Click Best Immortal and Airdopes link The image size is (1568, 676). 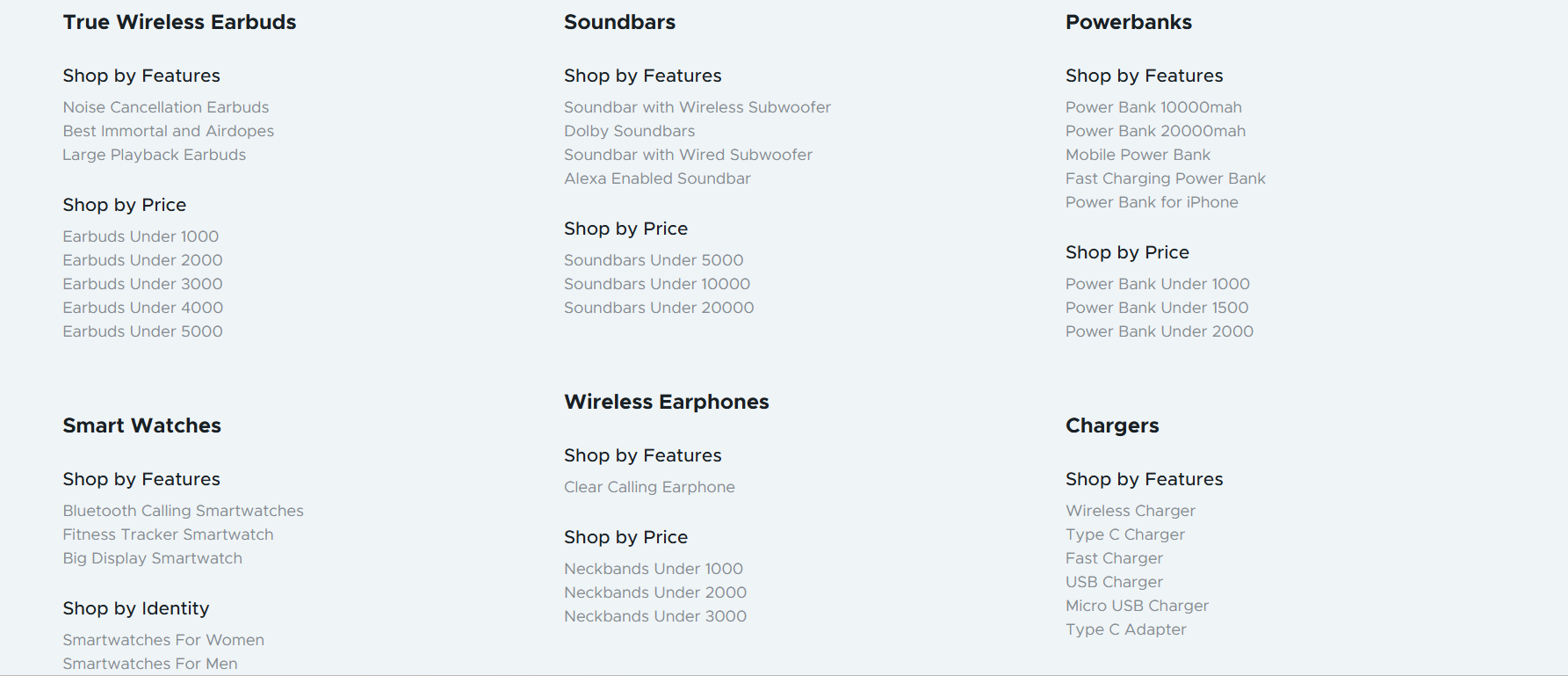point(168,131)
